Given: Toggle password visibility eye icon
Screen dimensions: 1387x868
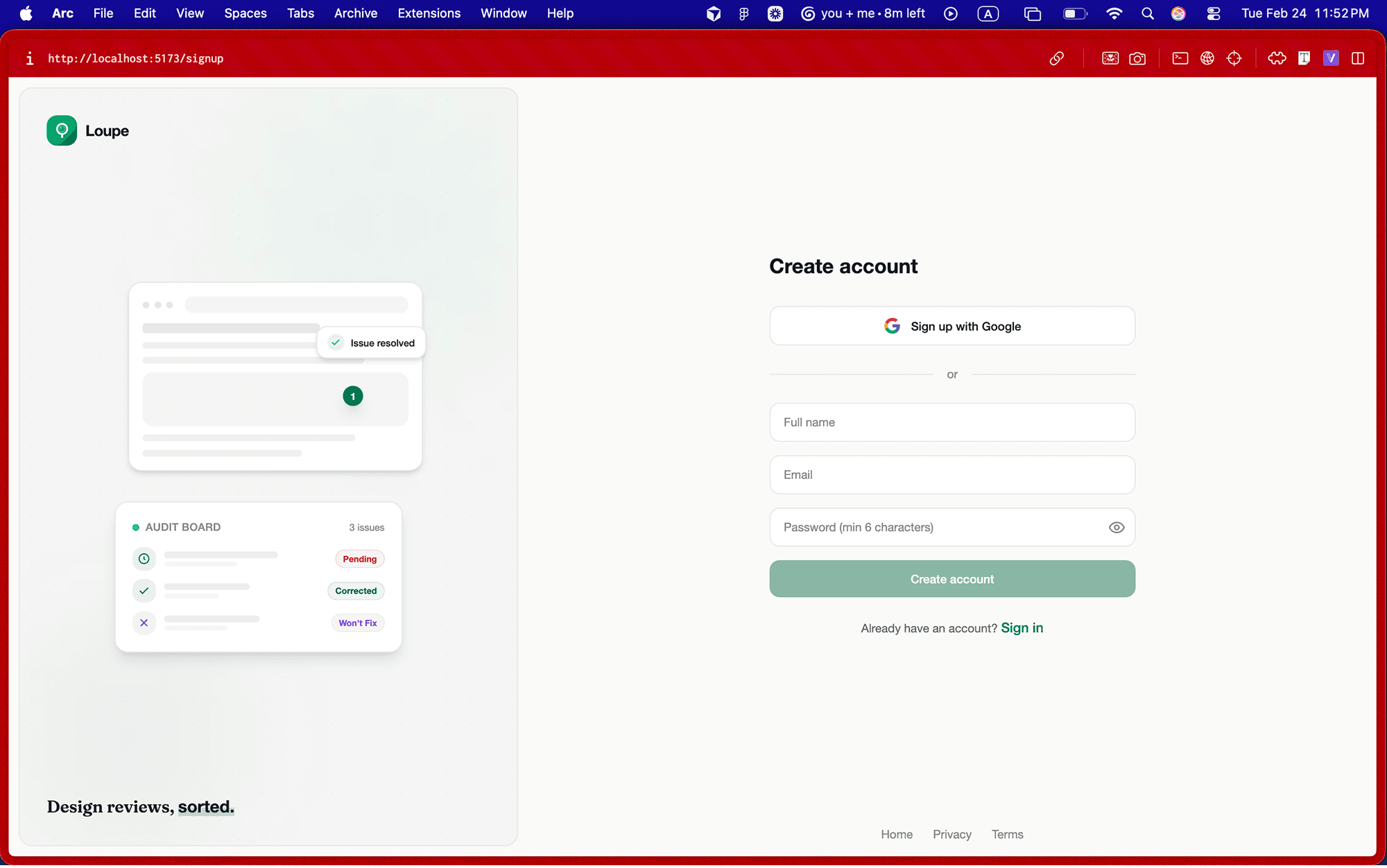Looking at the screenshot, I should (x=1116, y=528).
